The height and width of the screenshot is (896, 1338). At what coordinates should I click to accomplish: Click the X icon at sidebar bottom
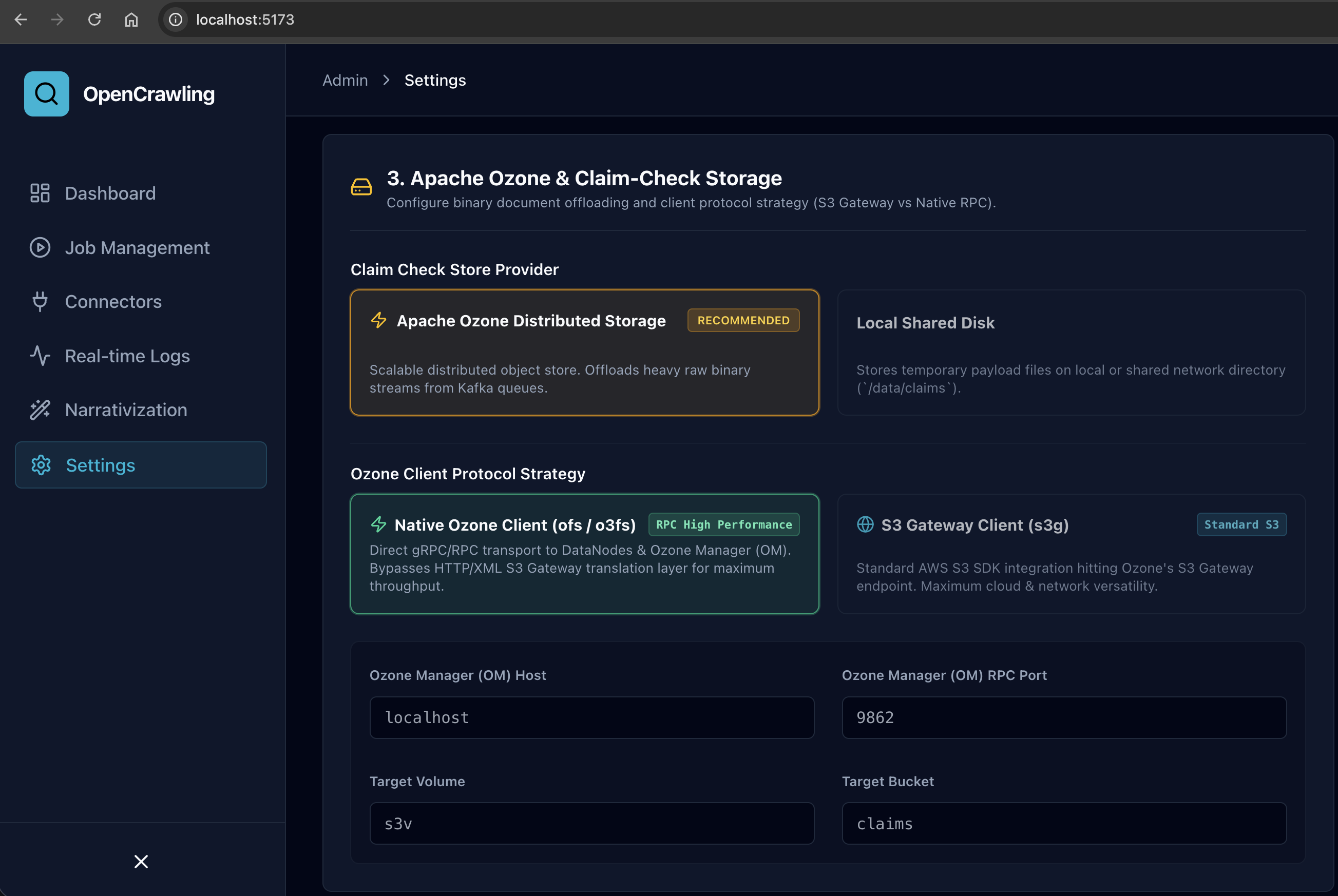pyautogui.click(x=141, y=861)
